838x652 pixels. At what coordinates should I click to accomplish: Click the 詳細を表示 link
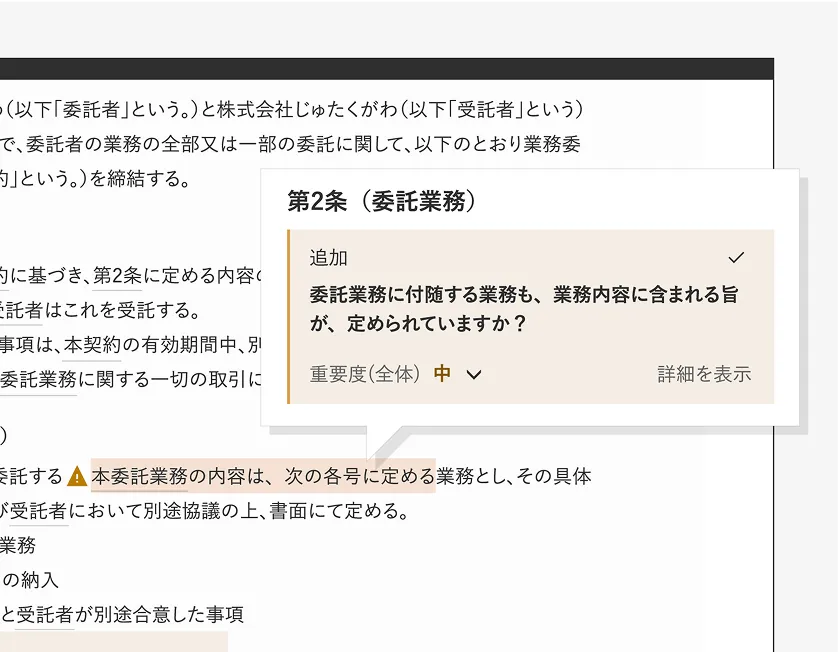click(x=704, y=374)
